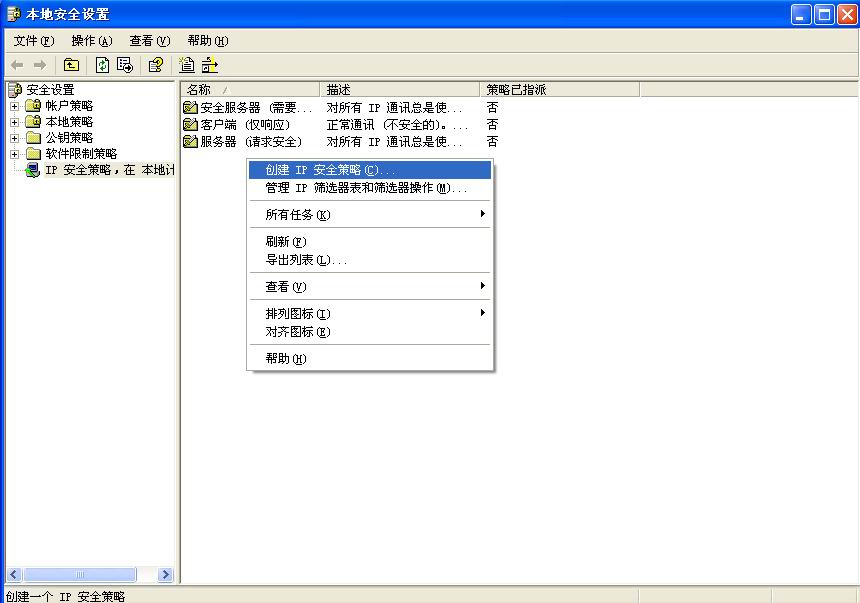Maximize the 本地安全设置 window
Screen dimensions: 860x603
[x=824, y=15]
